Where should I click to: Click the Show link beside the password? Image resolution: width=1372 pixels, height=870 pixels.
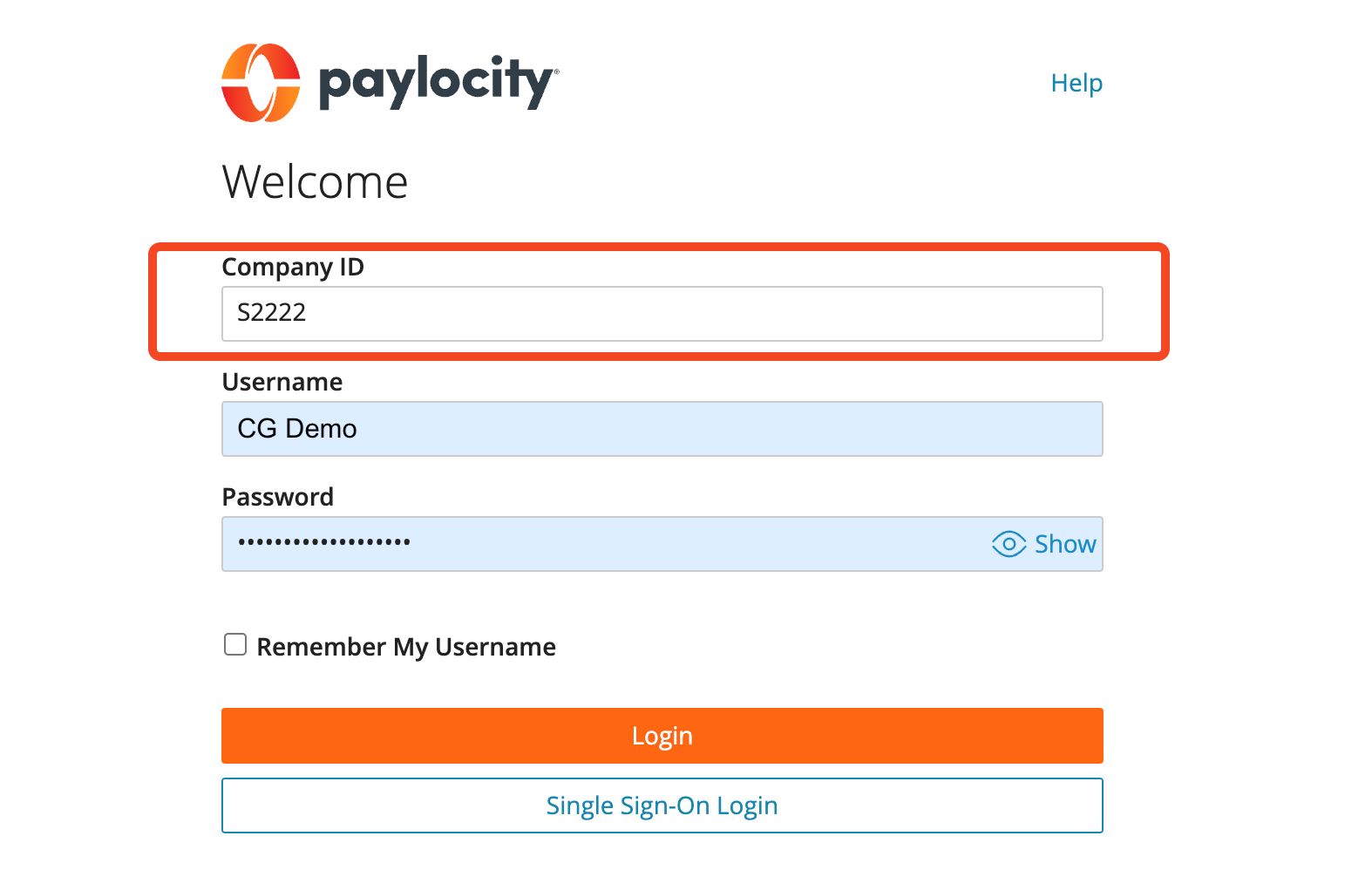(x=1065, y=544)
